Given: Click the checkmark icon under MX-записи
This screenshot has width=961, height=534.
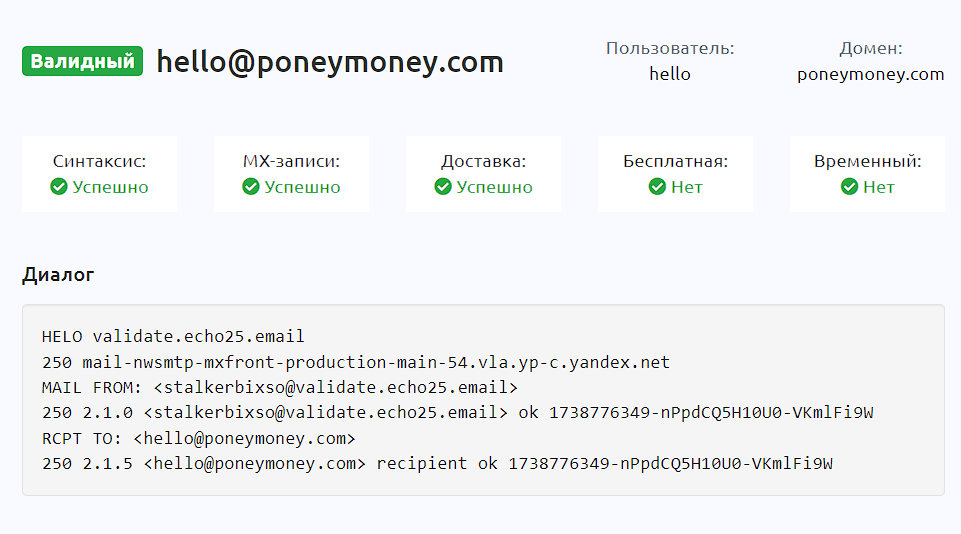Looking at the screenshot, I should [251, 187].
